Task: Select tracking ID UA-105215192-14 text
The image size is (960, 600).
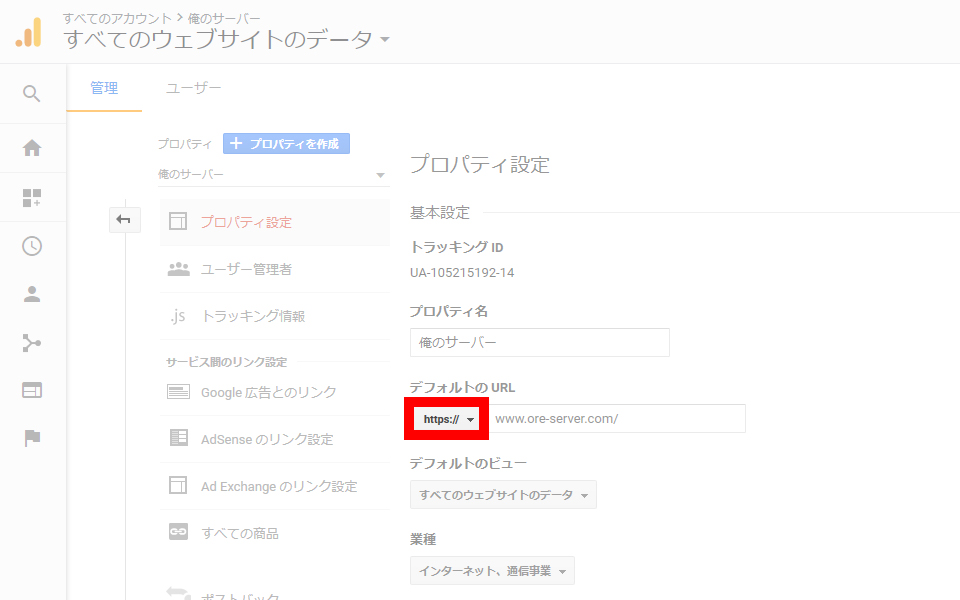Action: [x=462, y=272]
